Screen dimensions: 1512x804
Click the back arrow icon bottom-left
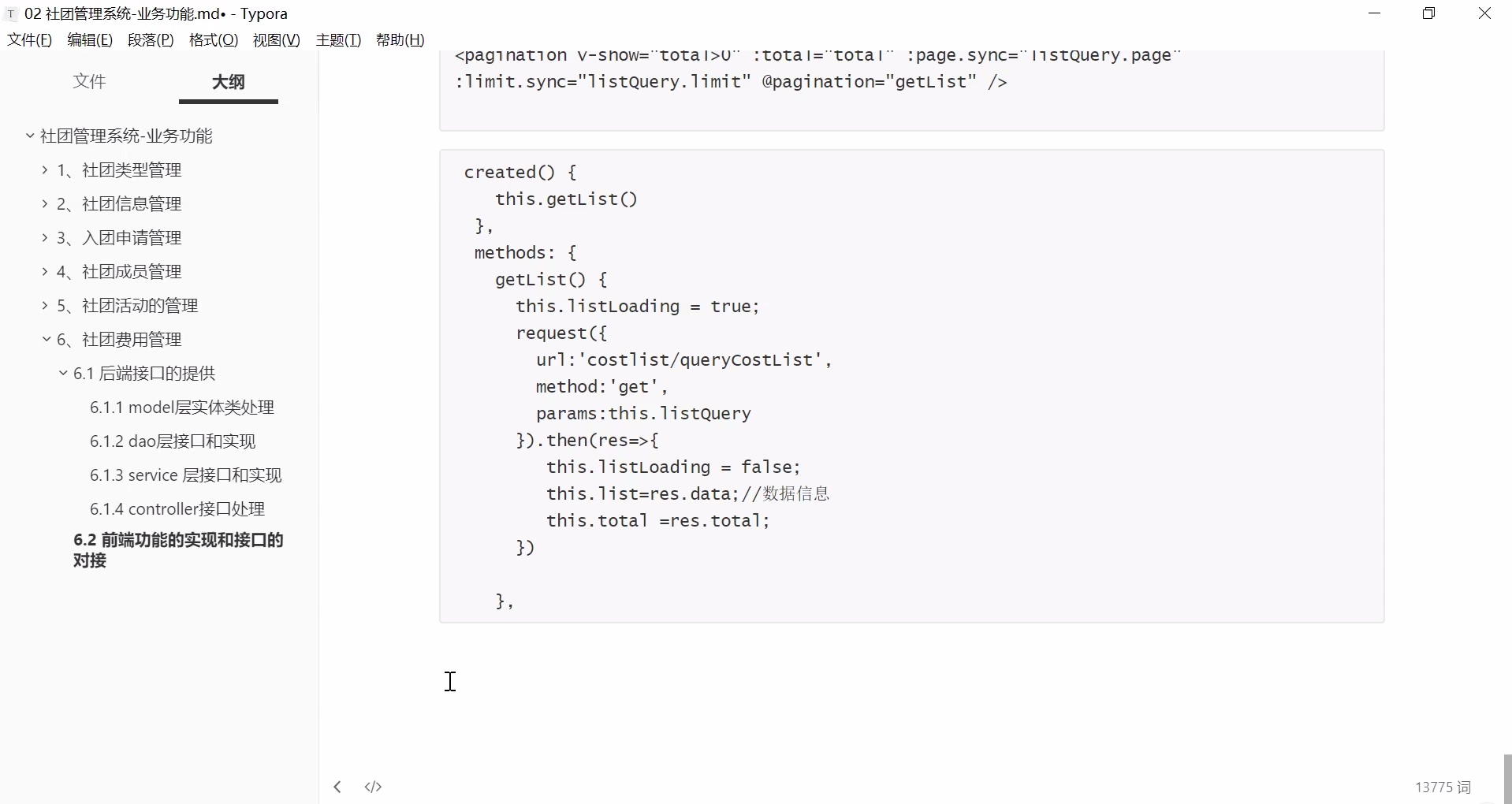pos(337,787)
